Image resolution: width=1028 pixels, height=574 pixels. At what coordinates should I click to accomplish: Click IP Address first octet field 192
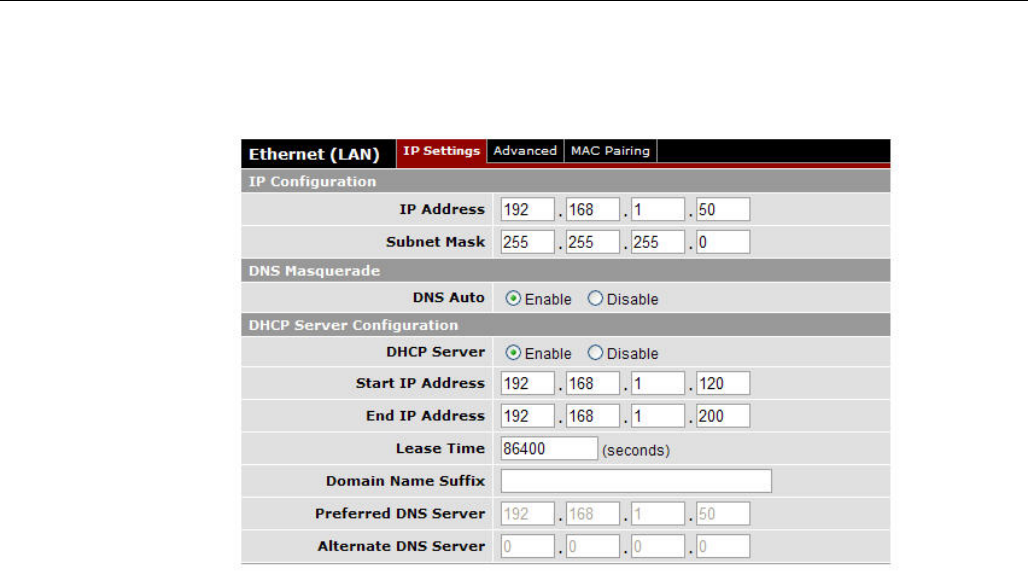[527, 210]
